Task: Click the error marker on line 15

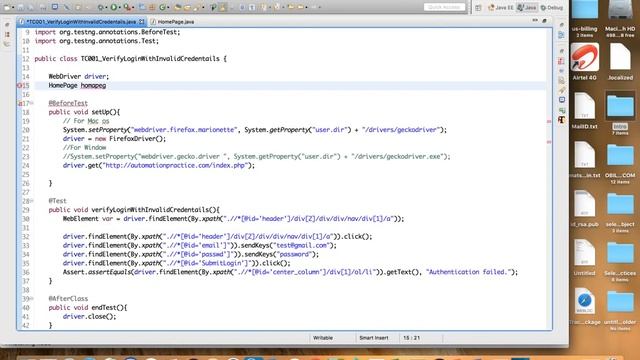Action: 19,86
